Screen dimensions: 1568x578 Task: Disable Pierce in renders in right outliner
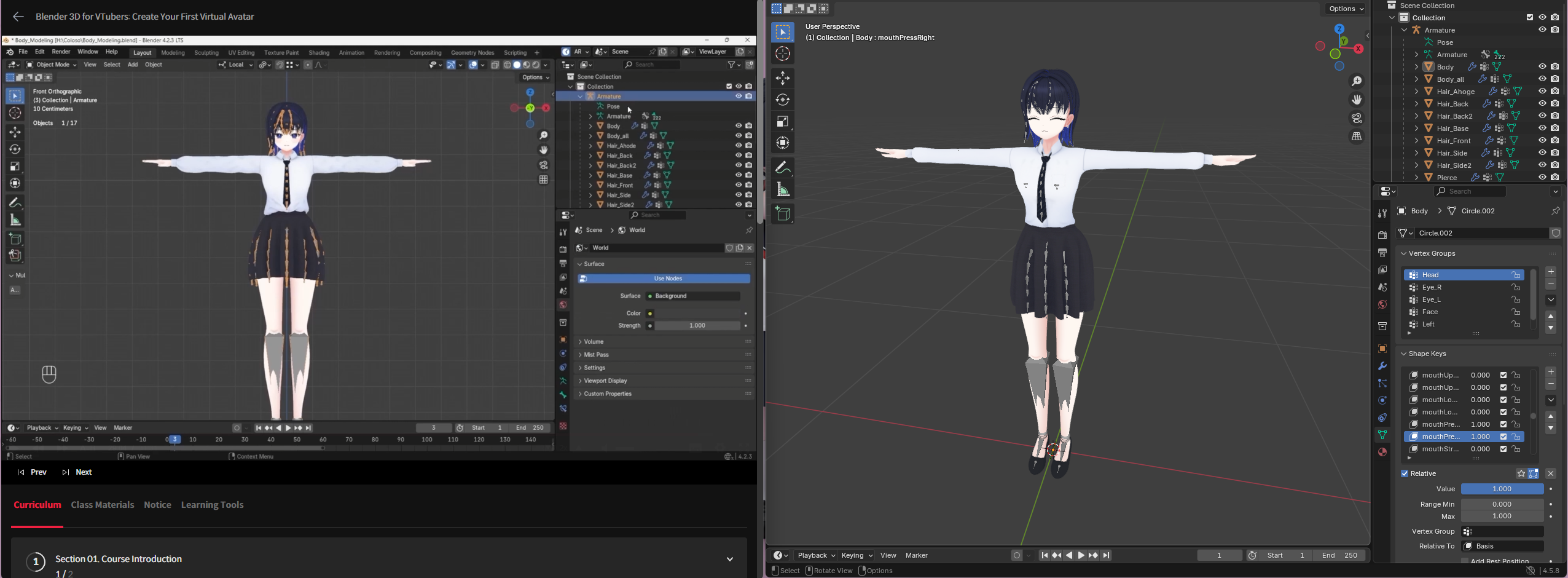1555,178
